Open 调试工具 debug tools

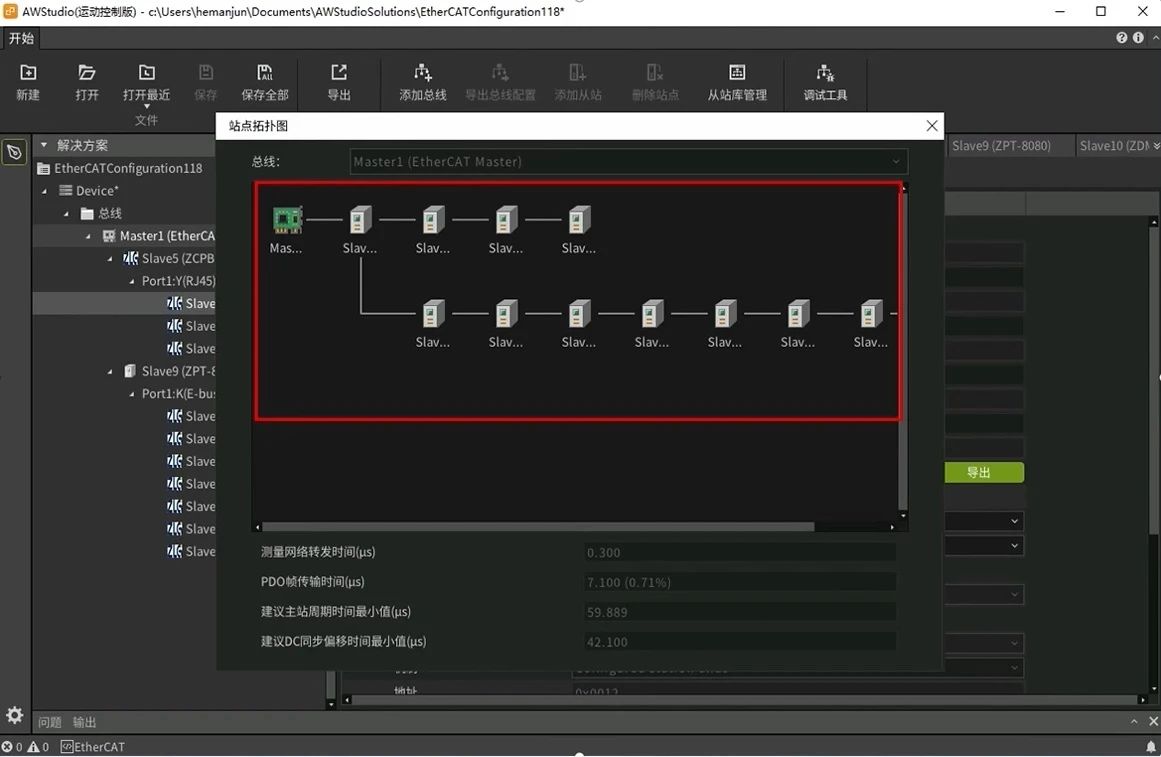(x=825, y=73)
